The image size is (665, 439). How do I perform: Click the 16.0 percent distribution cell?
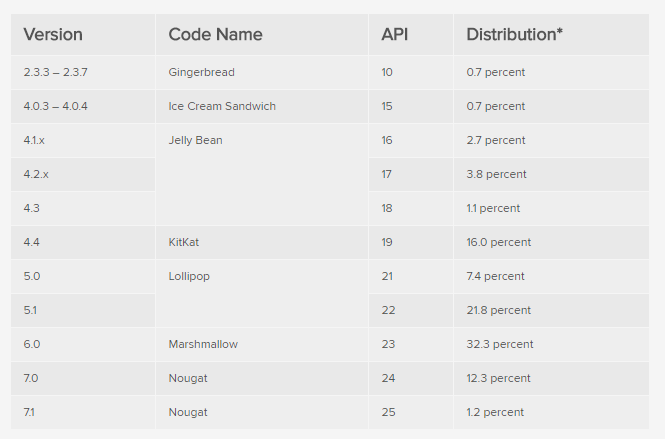(551, 242)
